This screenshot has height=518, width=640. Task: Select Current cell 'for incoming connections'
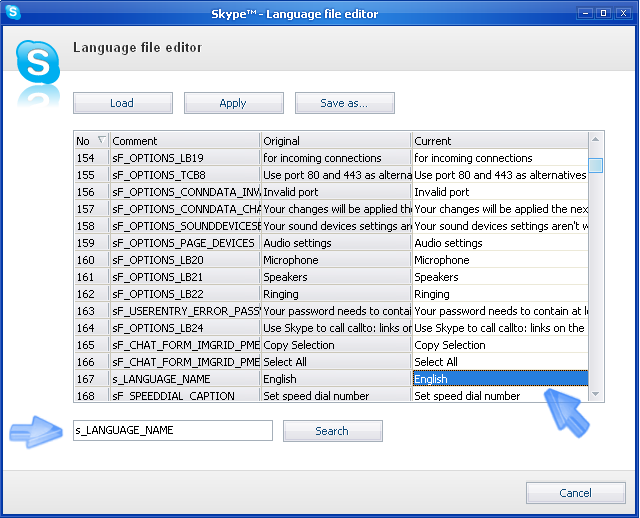coord(500,158)
